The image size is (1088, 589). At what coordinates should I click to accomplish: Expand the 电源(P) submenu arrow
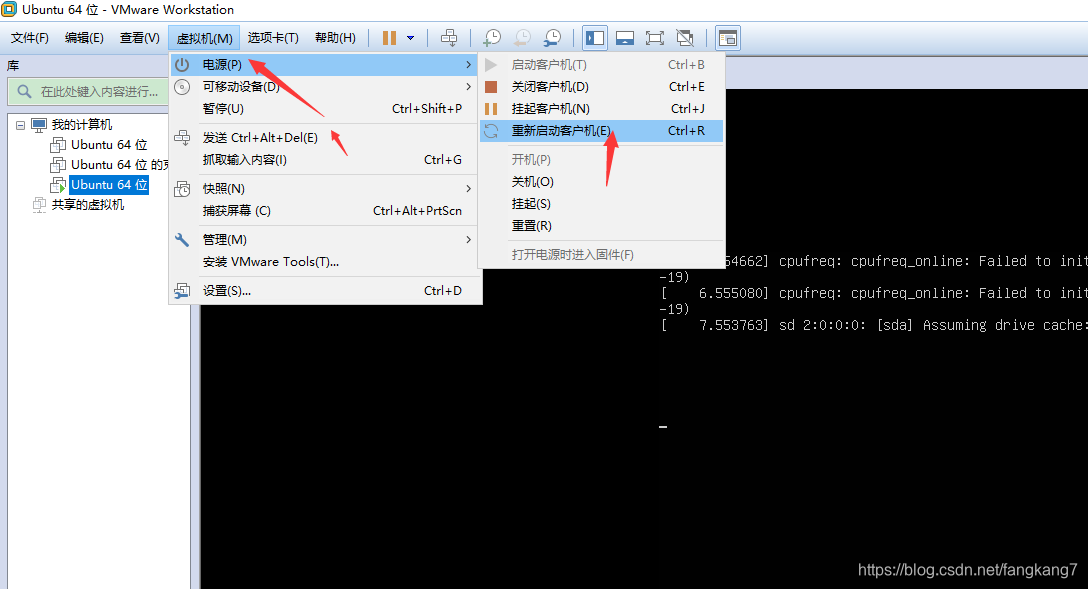[x=468, y=65]
